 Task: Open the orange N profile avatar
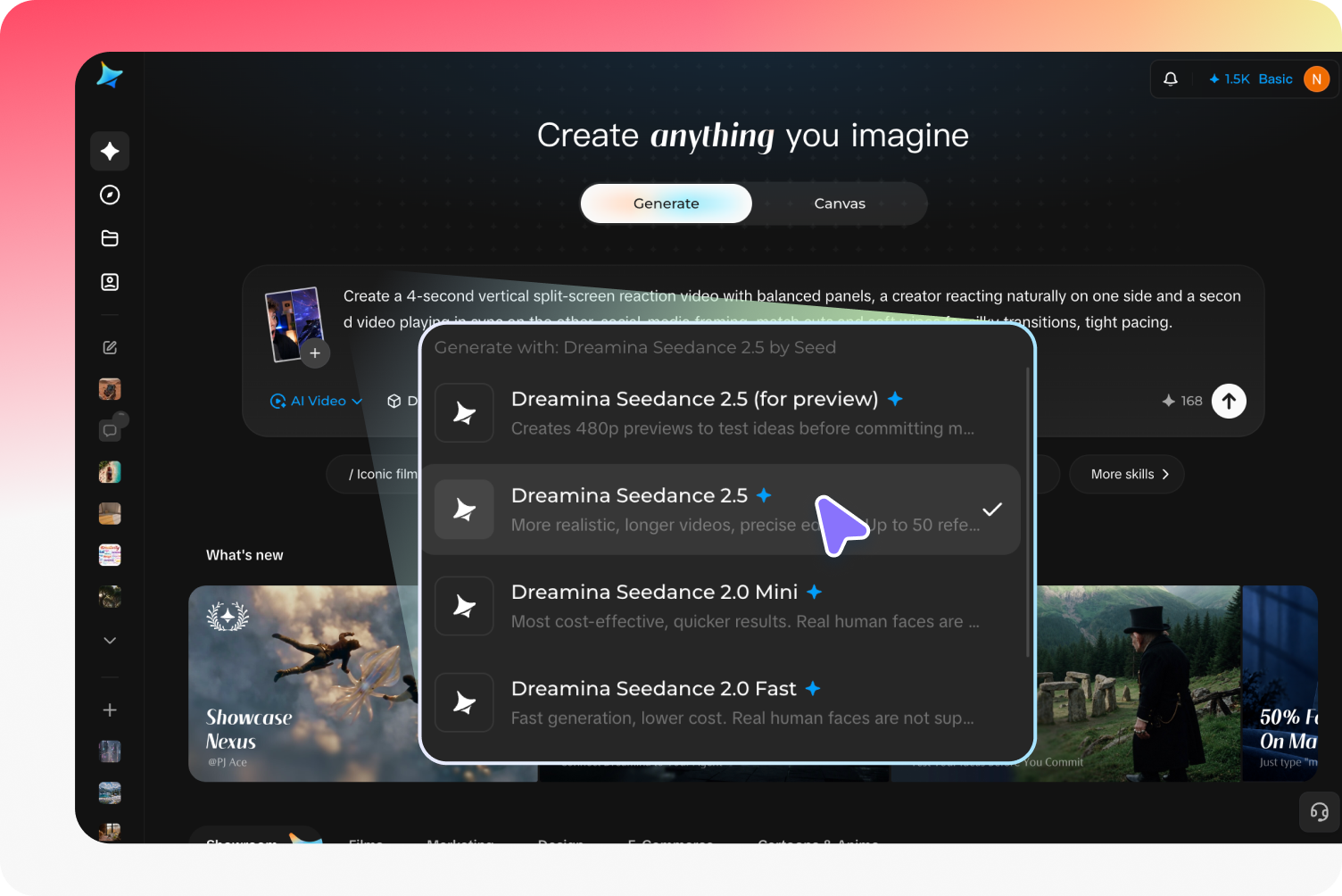pos(1316,79)
